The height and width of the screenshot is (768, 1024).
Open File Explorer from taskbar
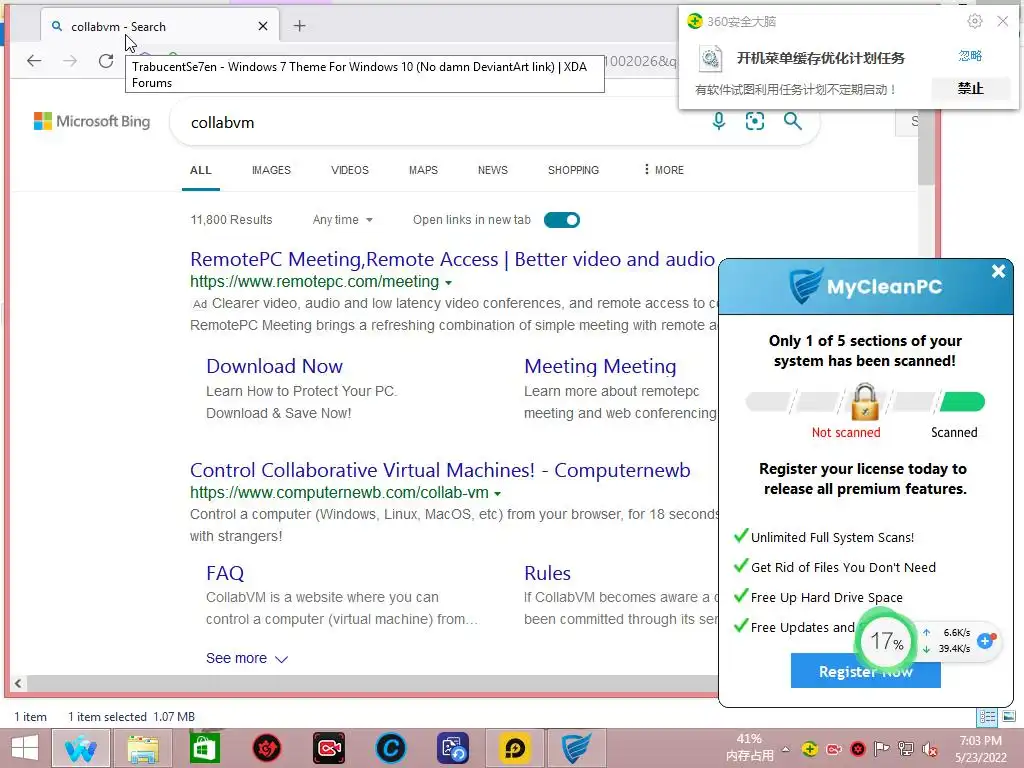click(143, 748)
